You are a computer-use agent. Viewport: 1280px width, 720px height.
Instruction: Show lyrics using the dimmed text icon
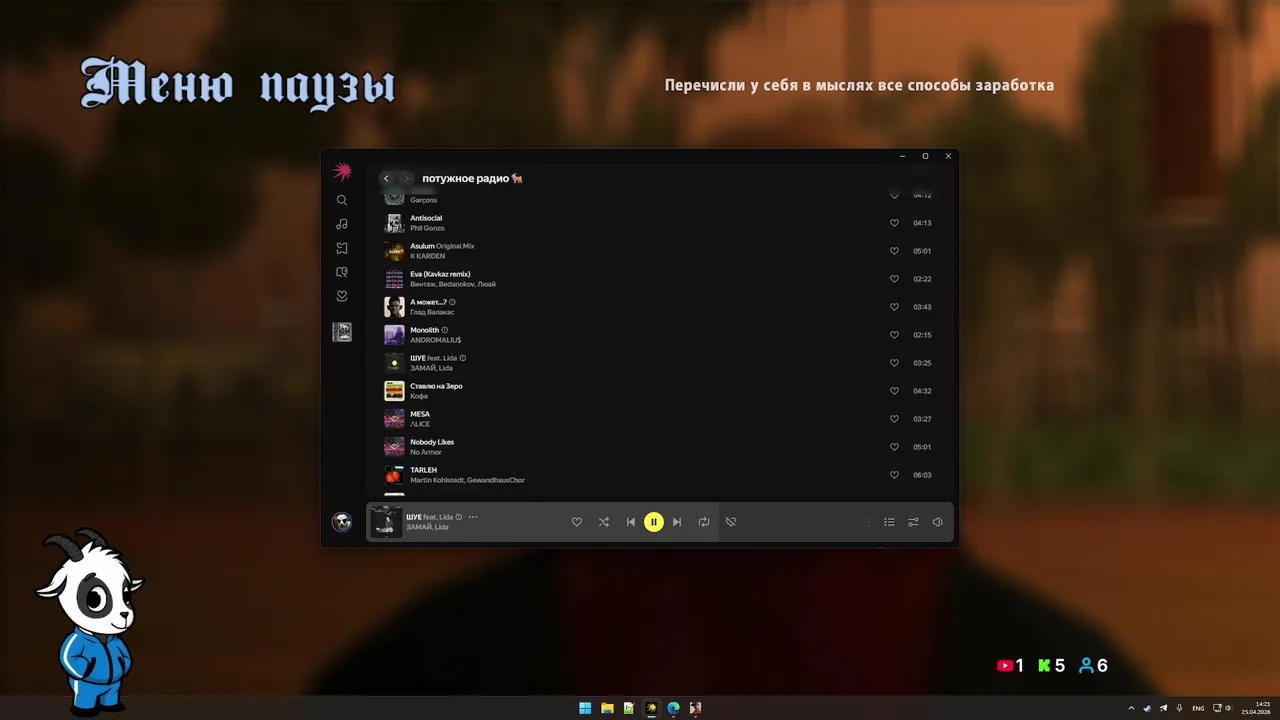click(x=866, y=522)
